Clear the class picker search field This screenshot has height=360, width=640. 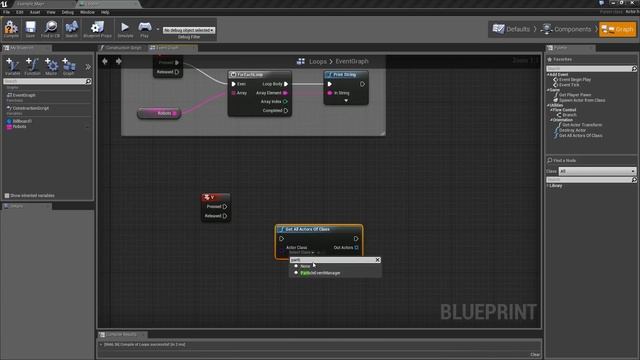click(378, 260)
